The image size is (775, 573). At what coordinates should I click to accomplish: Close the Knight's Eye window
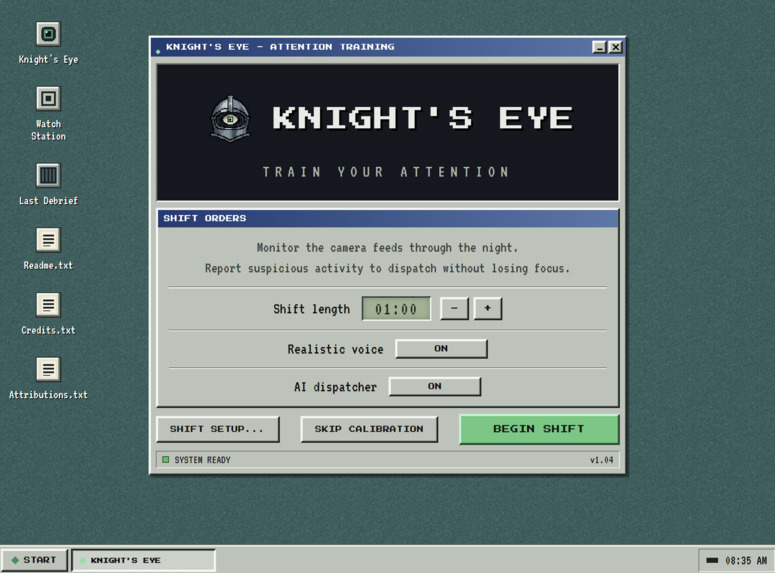[x=615, y=47]
